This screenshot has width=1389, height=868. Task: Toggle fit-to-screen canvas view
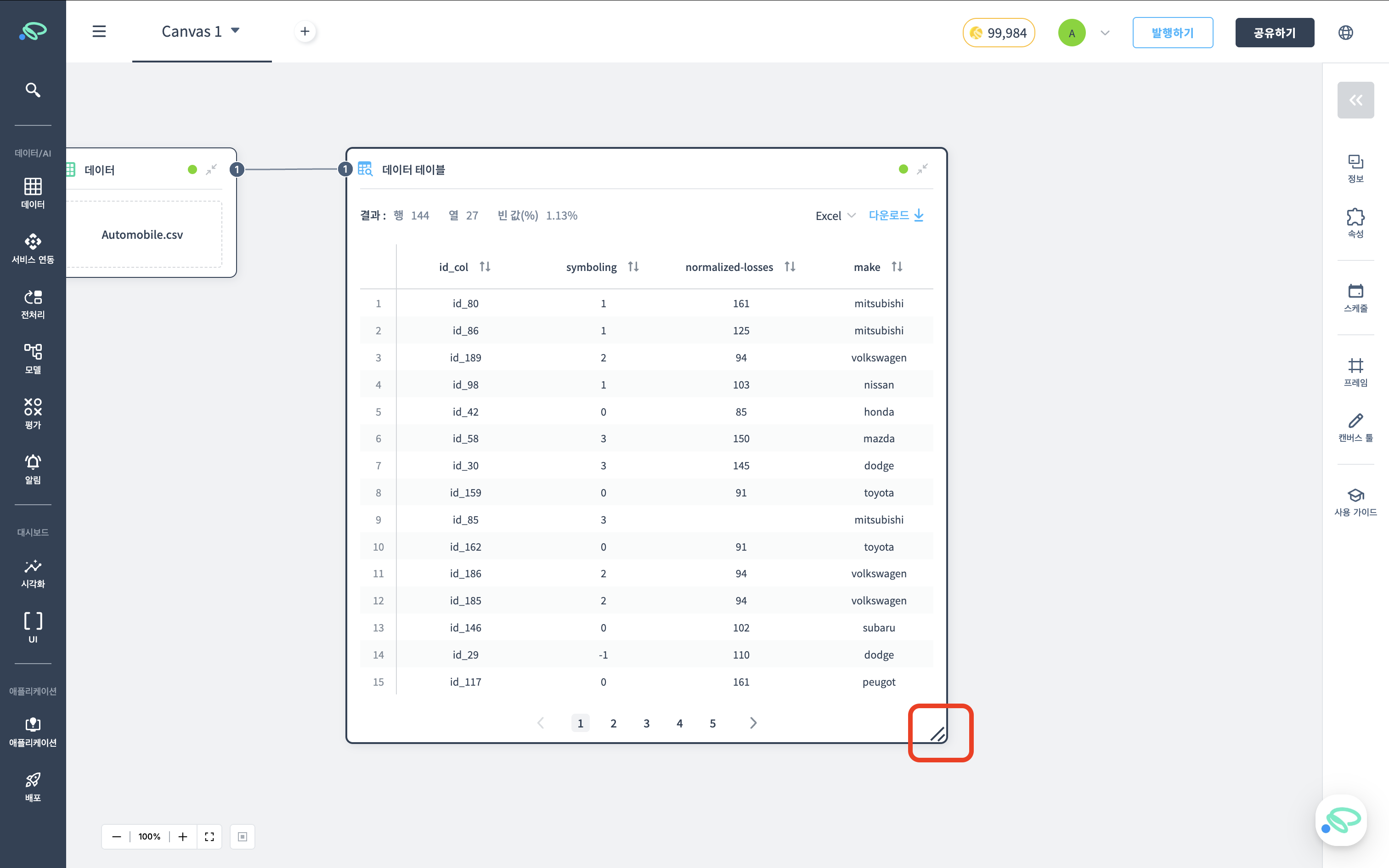pyautogui.click(x=209, y=836)
